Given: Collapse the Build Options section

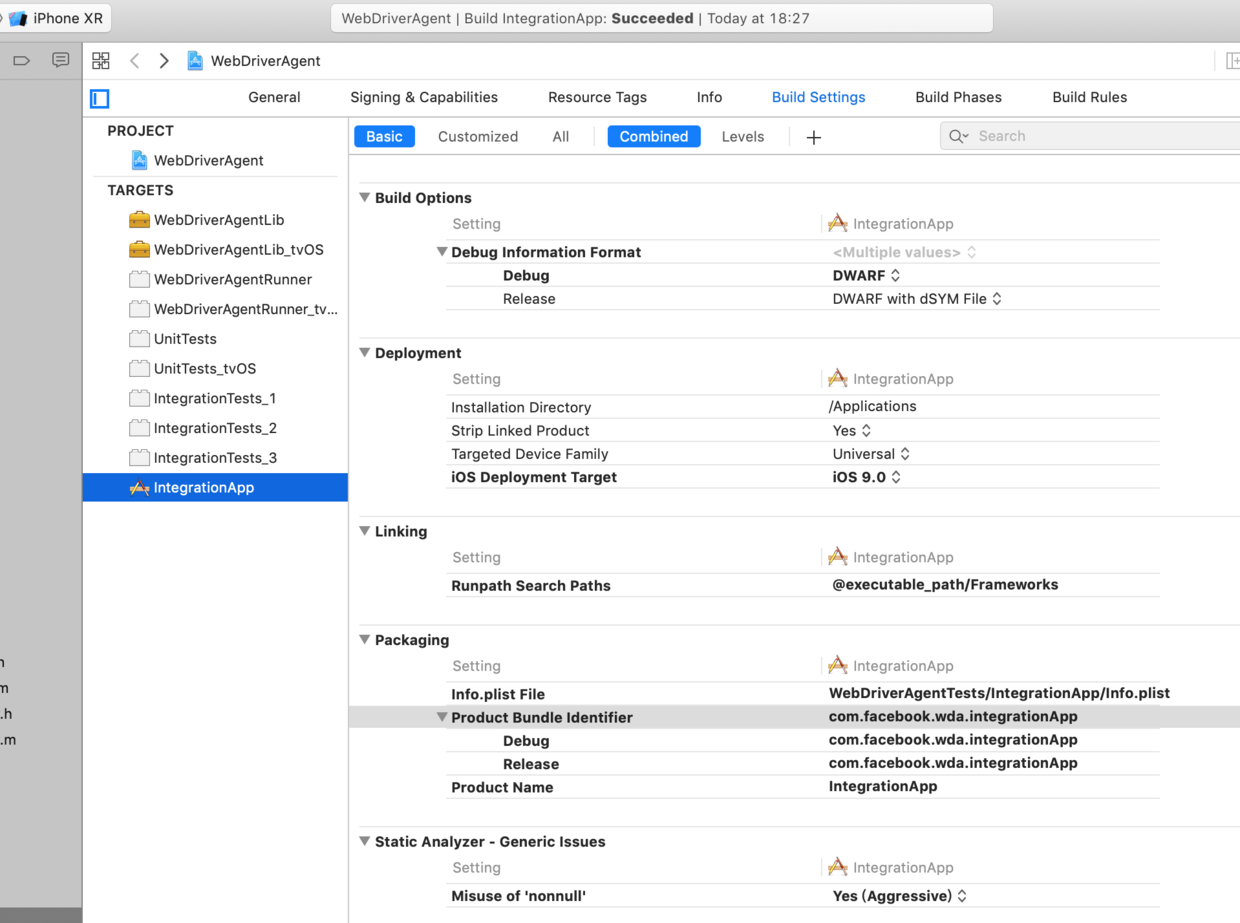Looking at the screenshot, I should [365, 197].
